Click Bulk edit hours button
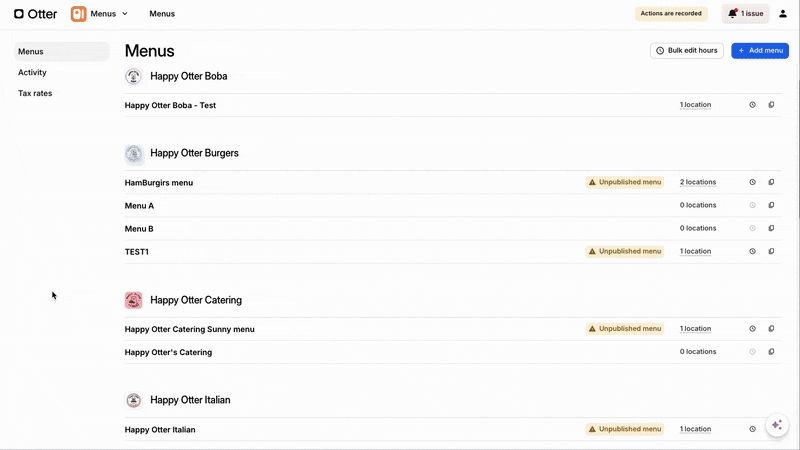 coord(686,50)
